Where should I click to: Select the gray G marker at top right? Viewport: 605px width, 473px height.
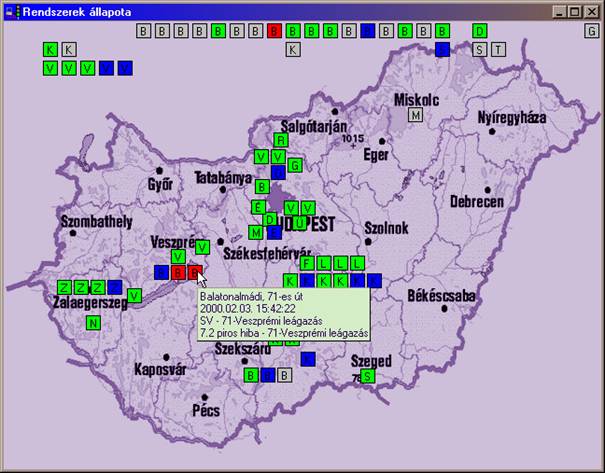591,31
